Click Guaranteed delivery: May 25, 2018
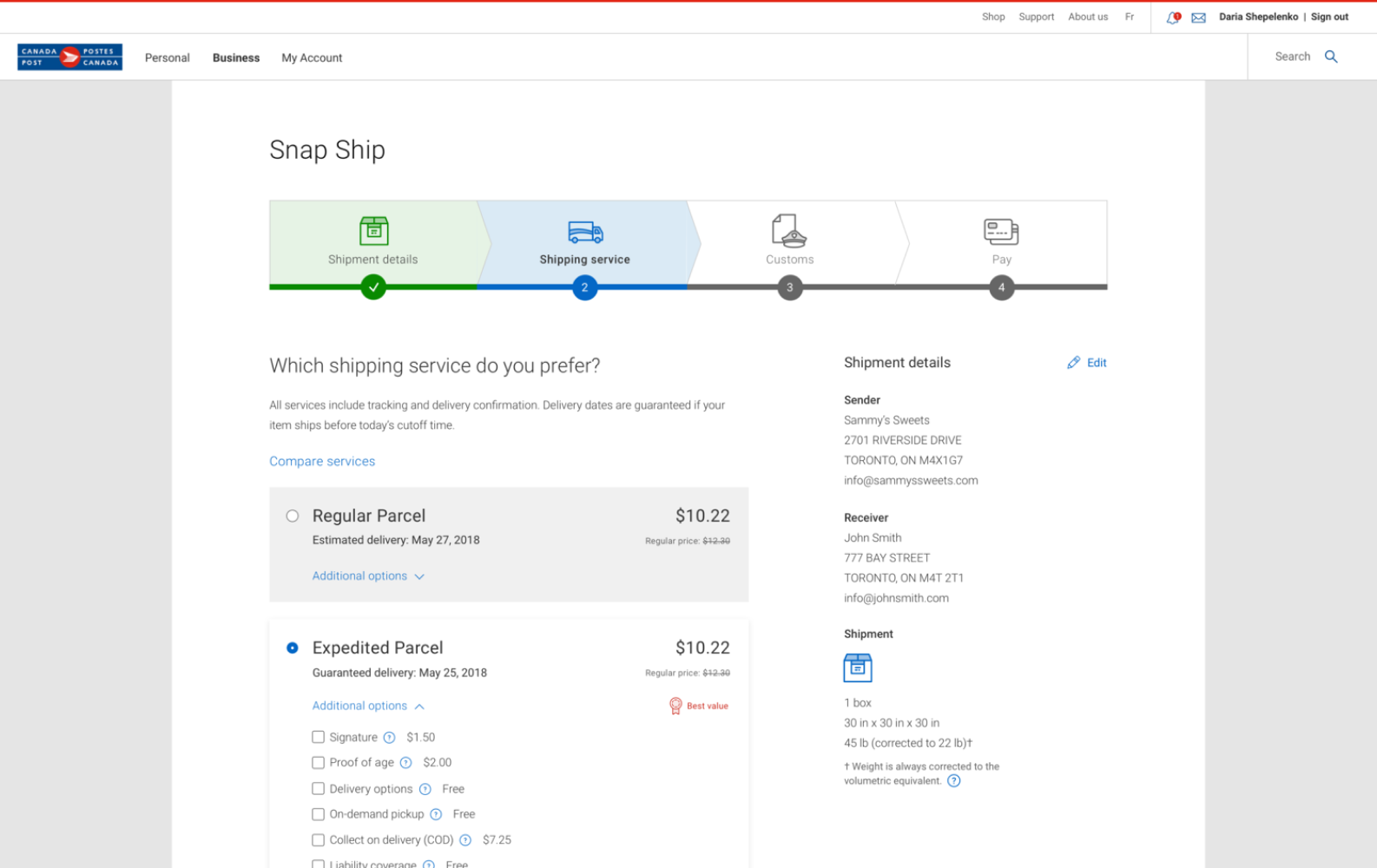The image size is (1377, 868). [x=399, y=673]
